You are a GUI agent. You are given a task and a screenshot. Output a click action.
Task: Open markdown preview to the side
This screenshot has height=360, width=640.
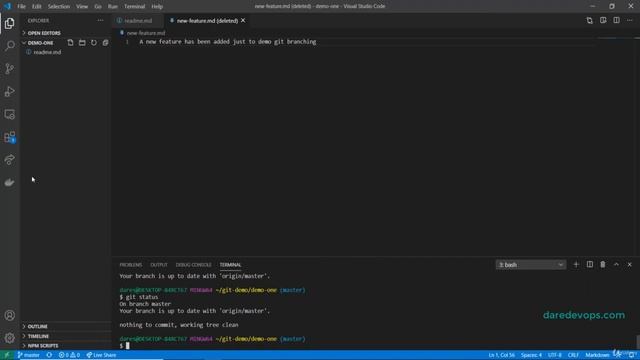(603, 20)
